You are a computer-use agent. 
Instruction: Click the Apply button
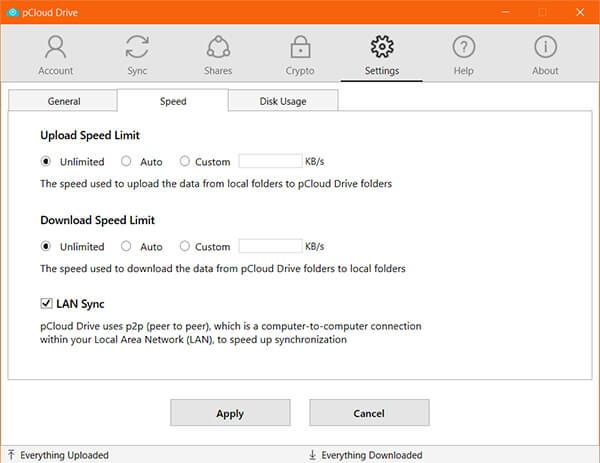pos(230,413)
